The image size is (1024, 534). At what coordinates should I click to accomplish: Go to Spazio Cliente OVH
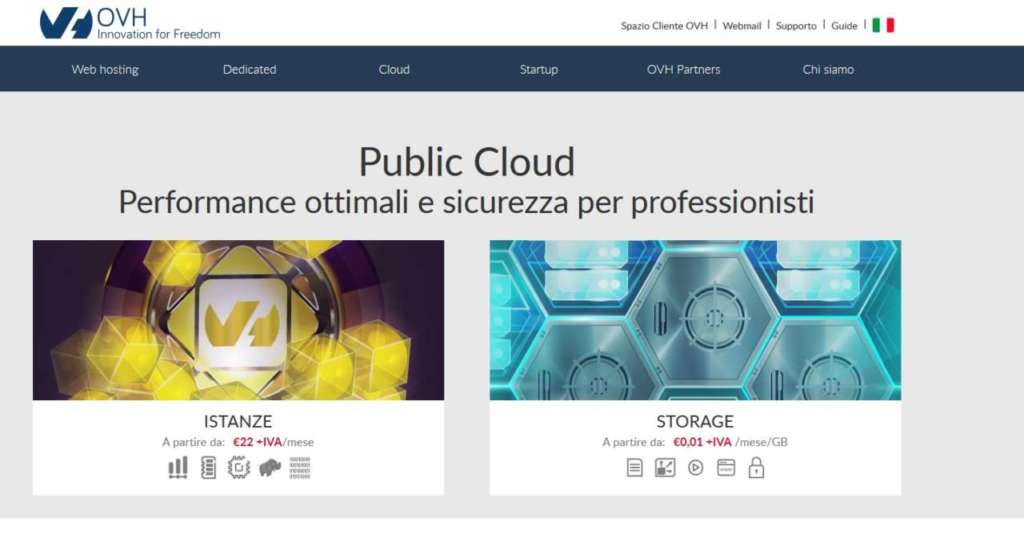tap(664, 26)
